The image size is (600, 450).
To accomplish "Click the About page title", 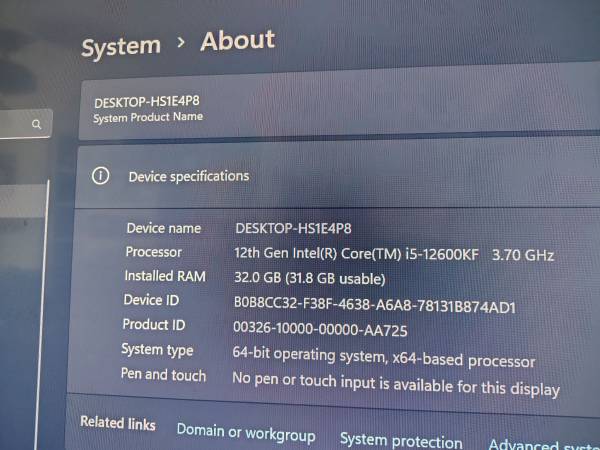I will (237, 41).
